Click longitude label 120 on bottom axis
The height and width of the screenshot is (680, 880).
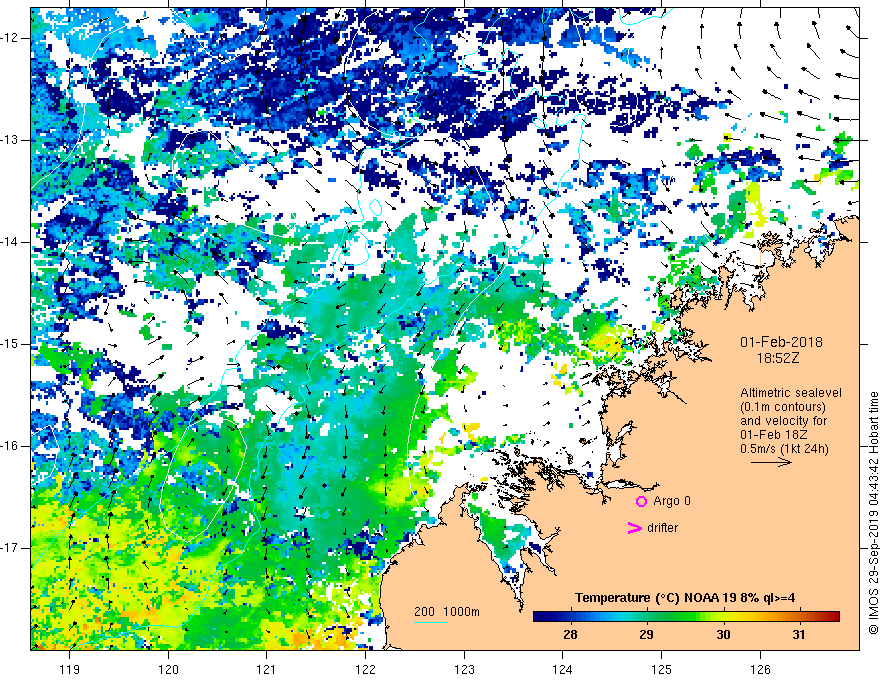[168, 669]
